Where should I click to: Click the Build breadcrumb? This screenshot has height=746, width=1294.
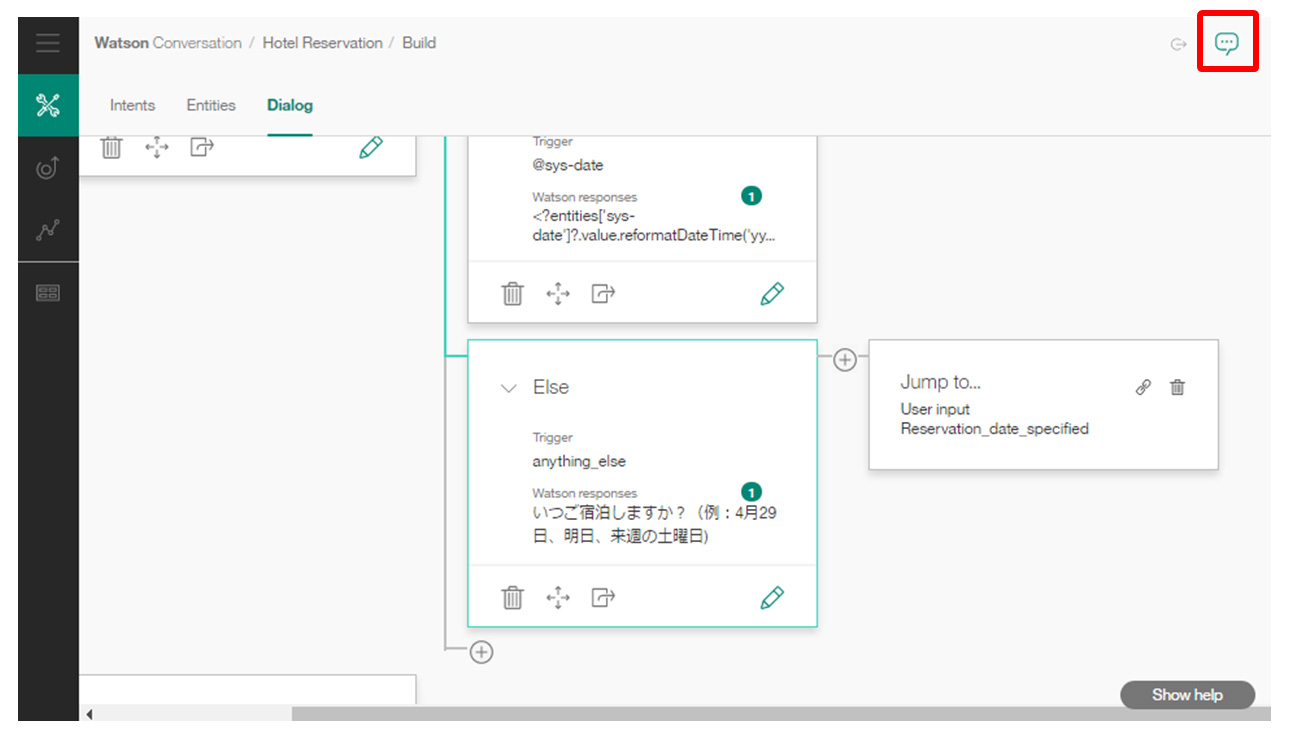[x=419, y=43]
